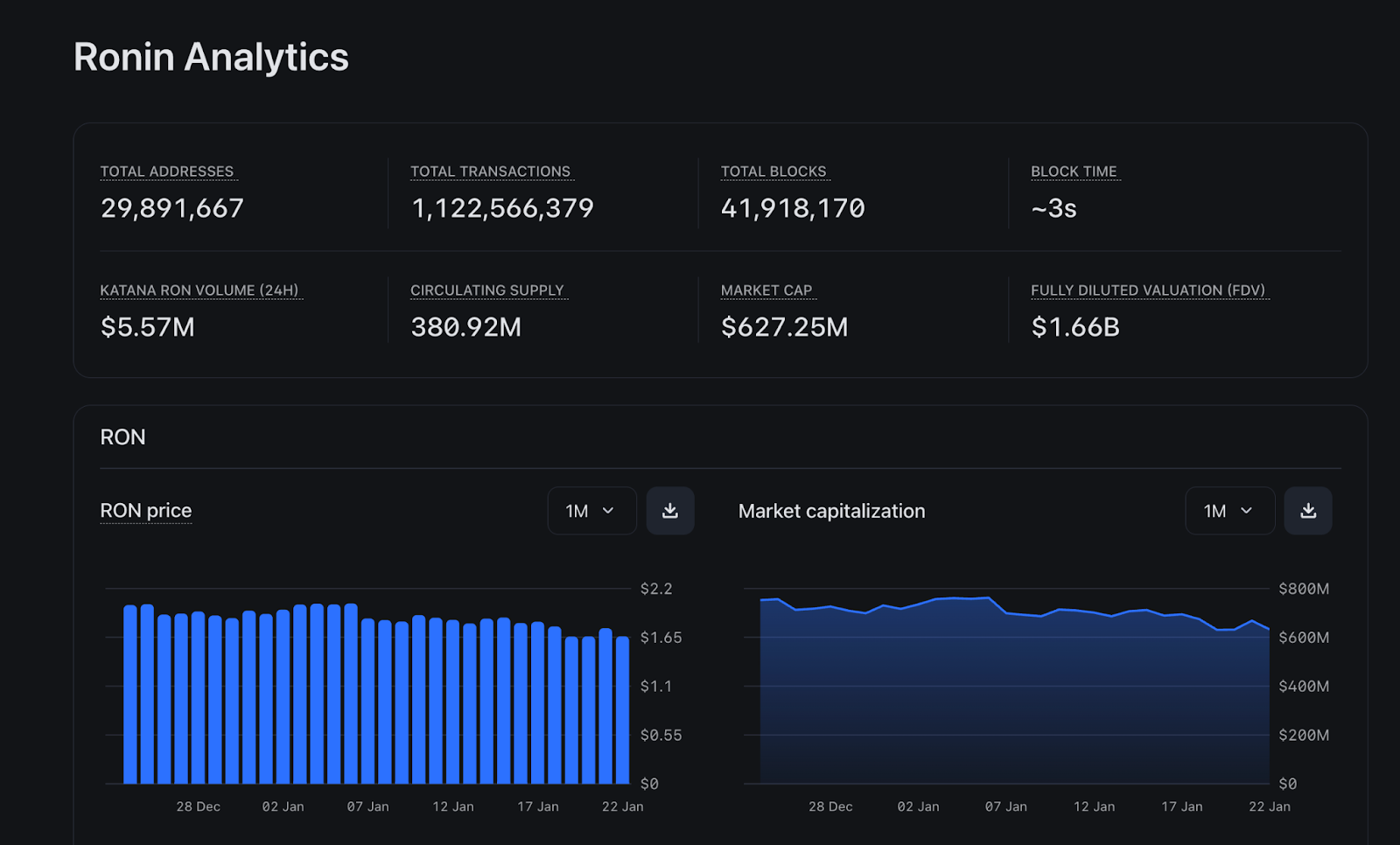Select the $627.25M market cap value
This screenshot has width=1400, height=845.
tap(785, 327)
